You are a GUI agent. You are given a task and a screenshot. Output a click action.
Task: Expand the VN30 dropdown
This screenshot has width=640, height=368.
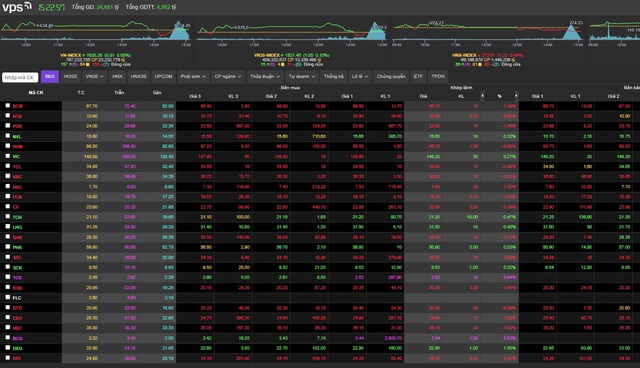point(94,76)
